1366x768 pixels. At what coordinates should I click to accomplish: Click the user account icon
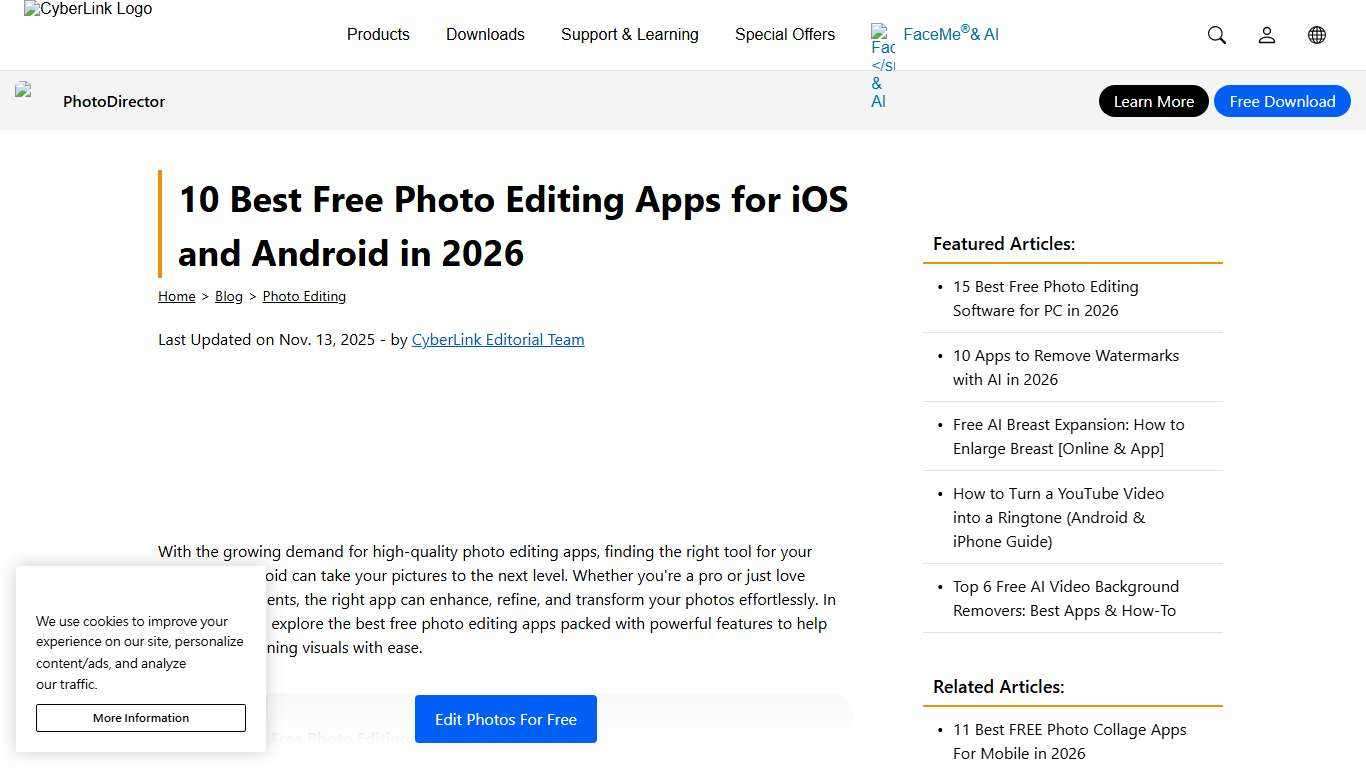coord(1266,35)
